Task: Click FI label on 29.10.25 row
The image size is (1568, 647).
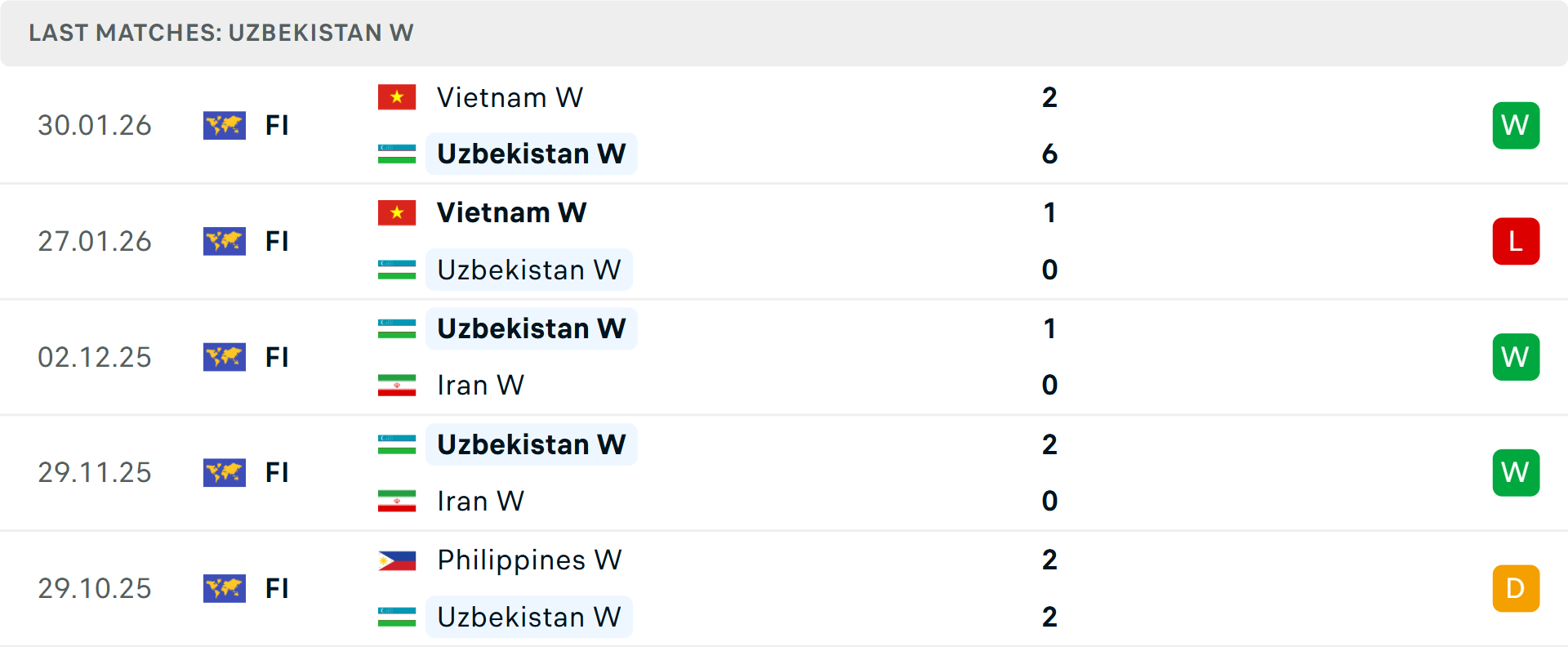Action: [x=277, y=588]
